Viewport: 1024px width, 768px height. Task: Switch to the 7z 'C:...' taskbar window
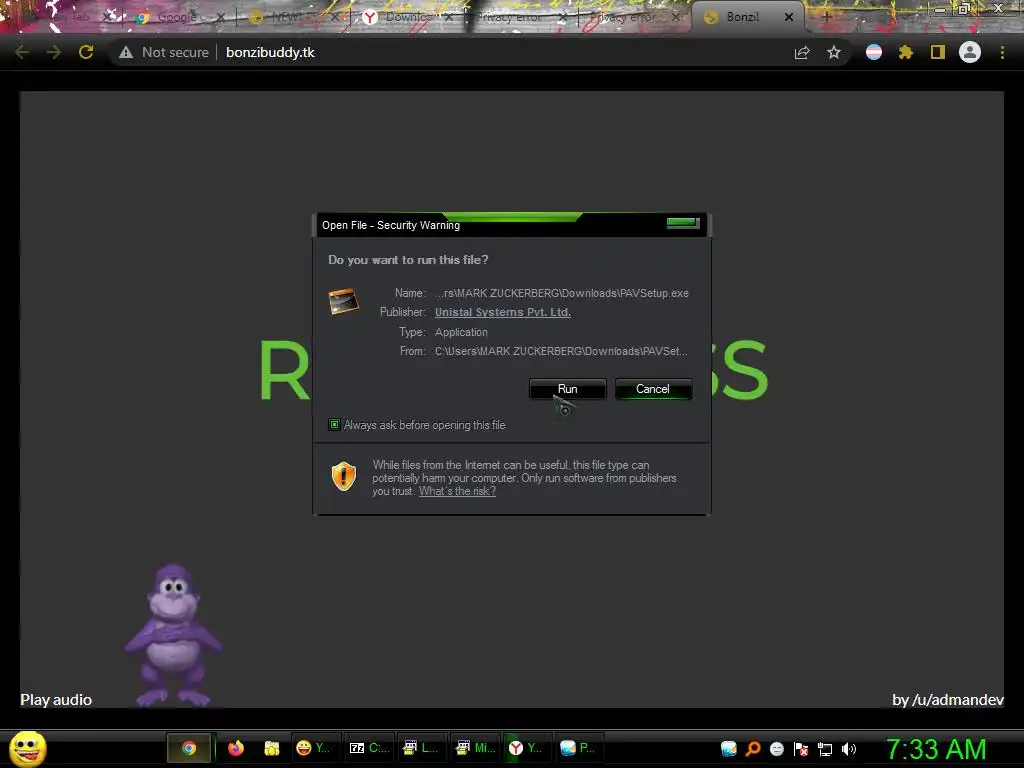368,748
